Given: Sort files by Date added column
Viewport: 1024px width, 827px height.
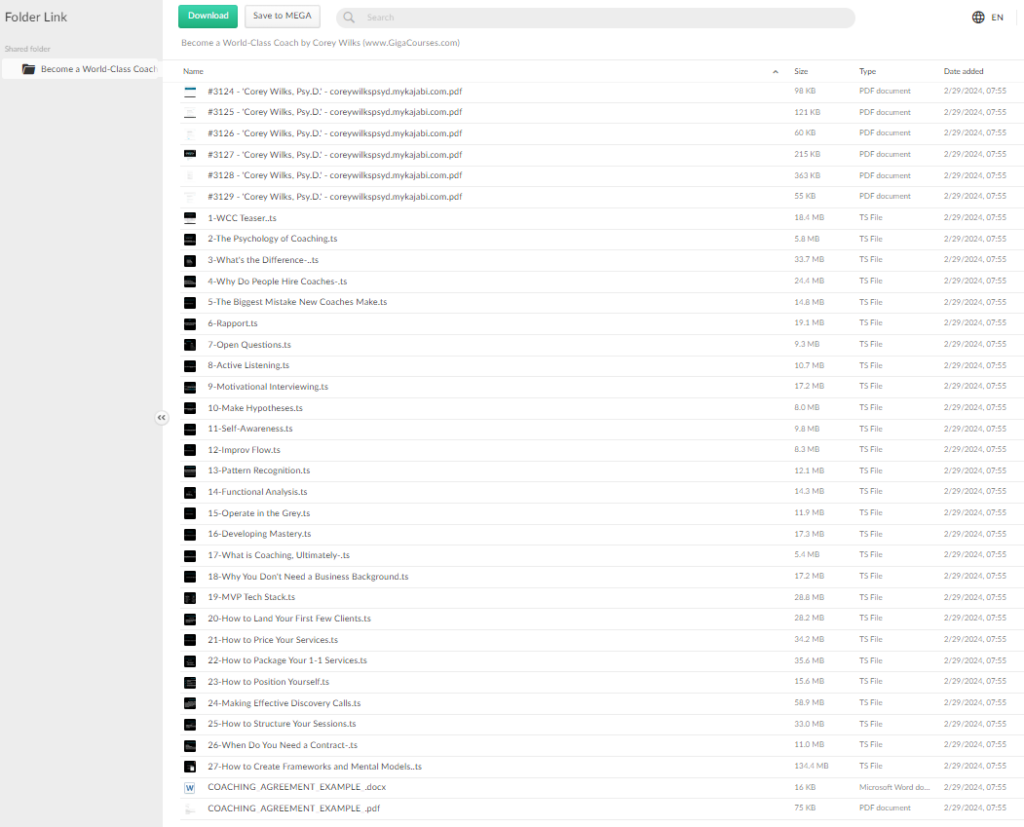Looking at the screenshot, I should click(963, 72).
